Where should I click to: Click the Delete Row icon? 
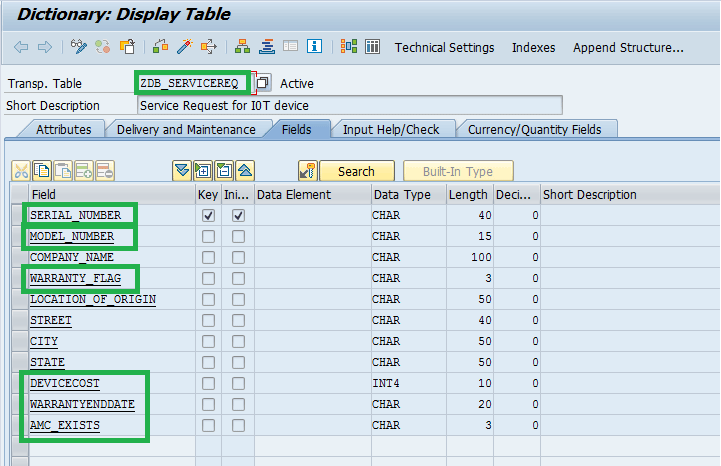pyautogui.click(x=105, y=172)
